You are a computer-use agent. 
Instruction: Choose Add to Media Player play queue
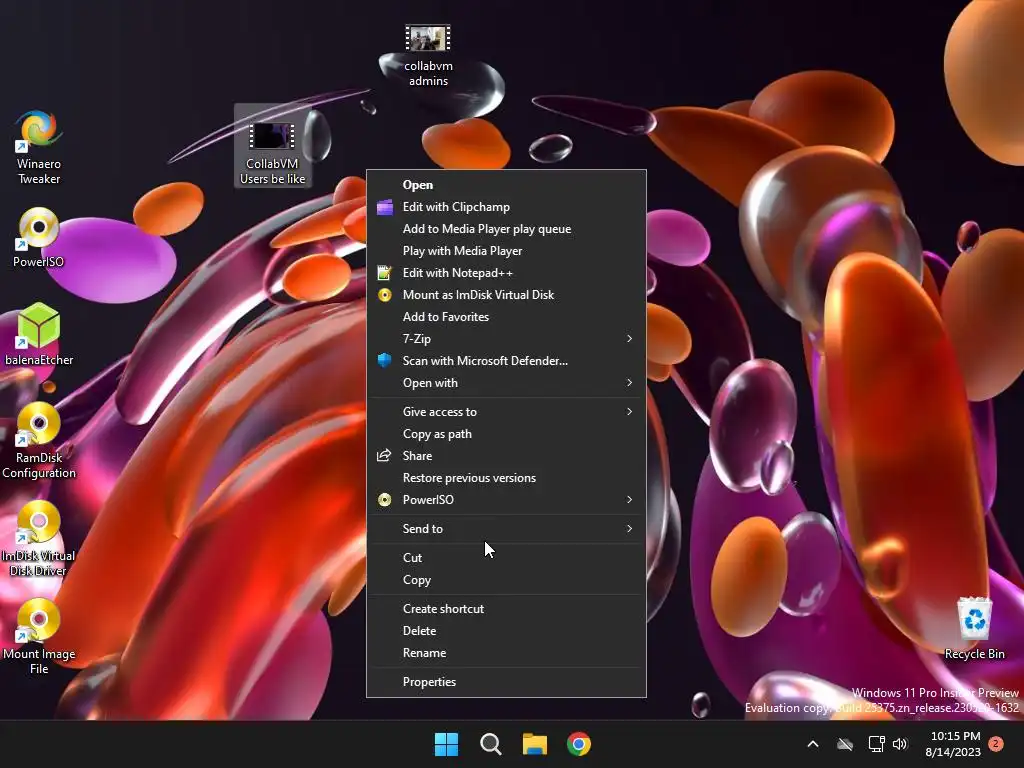[x=506, y=229]
